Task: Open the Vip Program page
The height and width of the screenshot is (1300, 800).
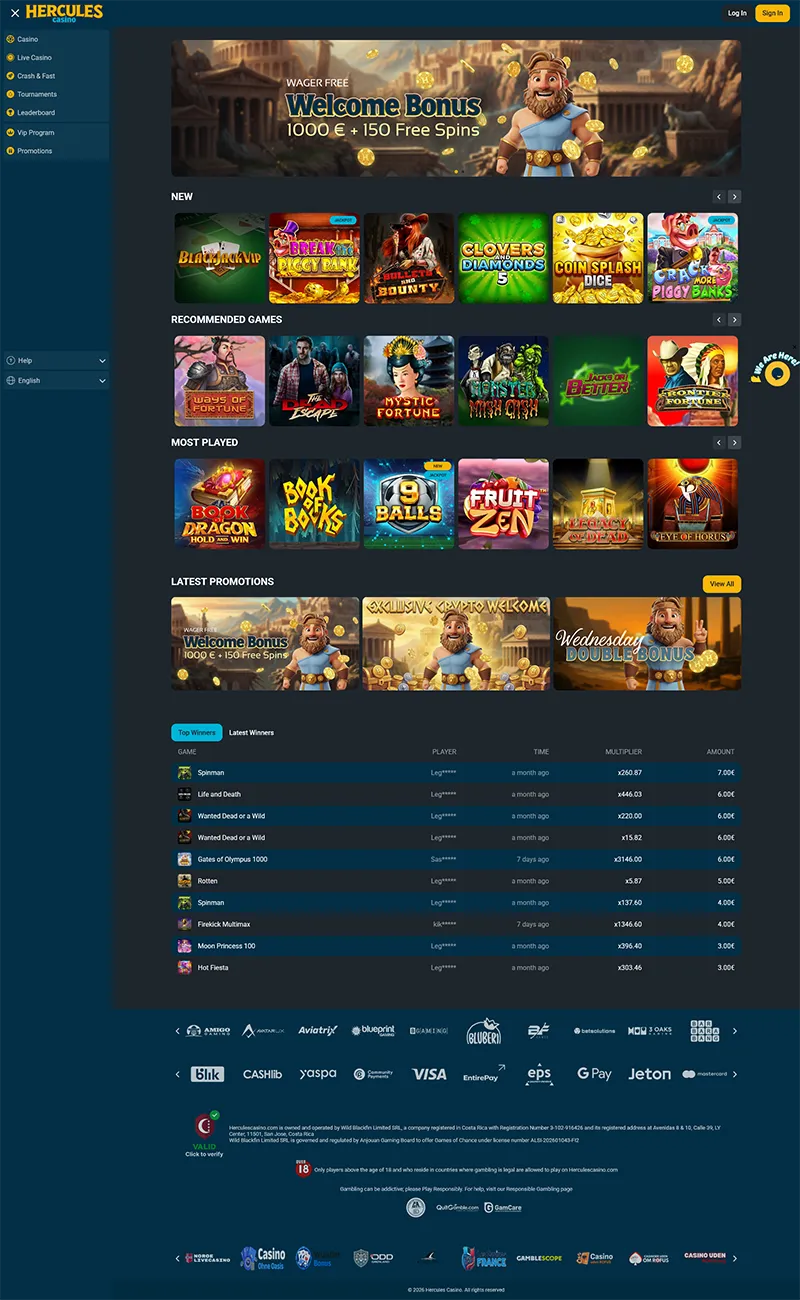Action: [55, 132]
